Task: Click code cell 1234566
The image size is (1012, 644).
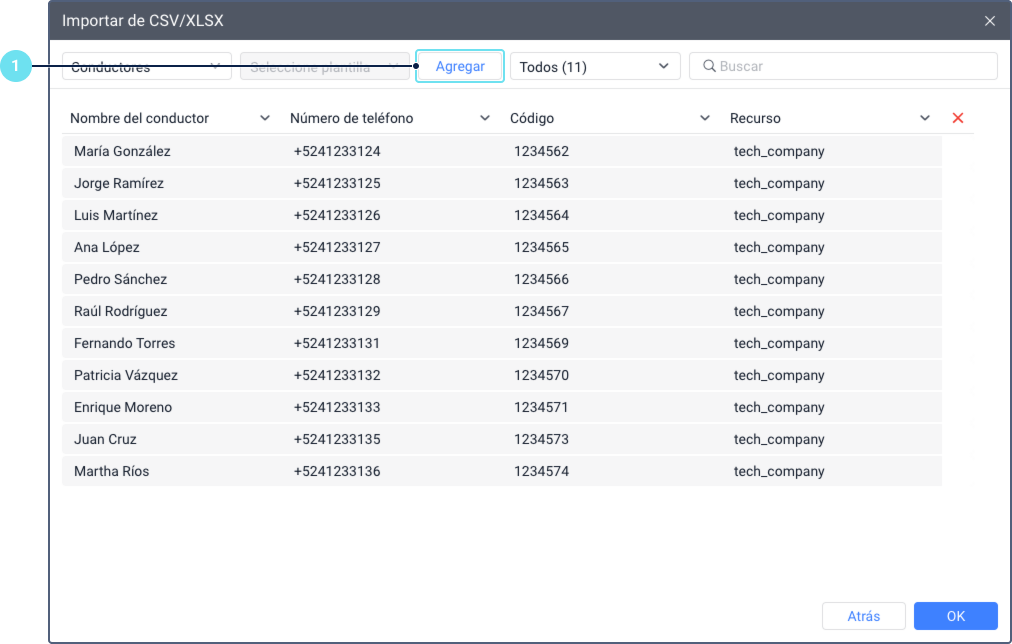Action: tap(541, 280)
